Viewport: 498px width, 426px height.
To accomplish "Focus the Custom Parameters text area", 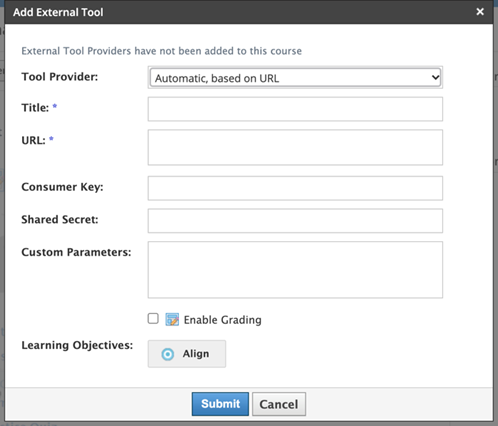I will pos(295,270).
